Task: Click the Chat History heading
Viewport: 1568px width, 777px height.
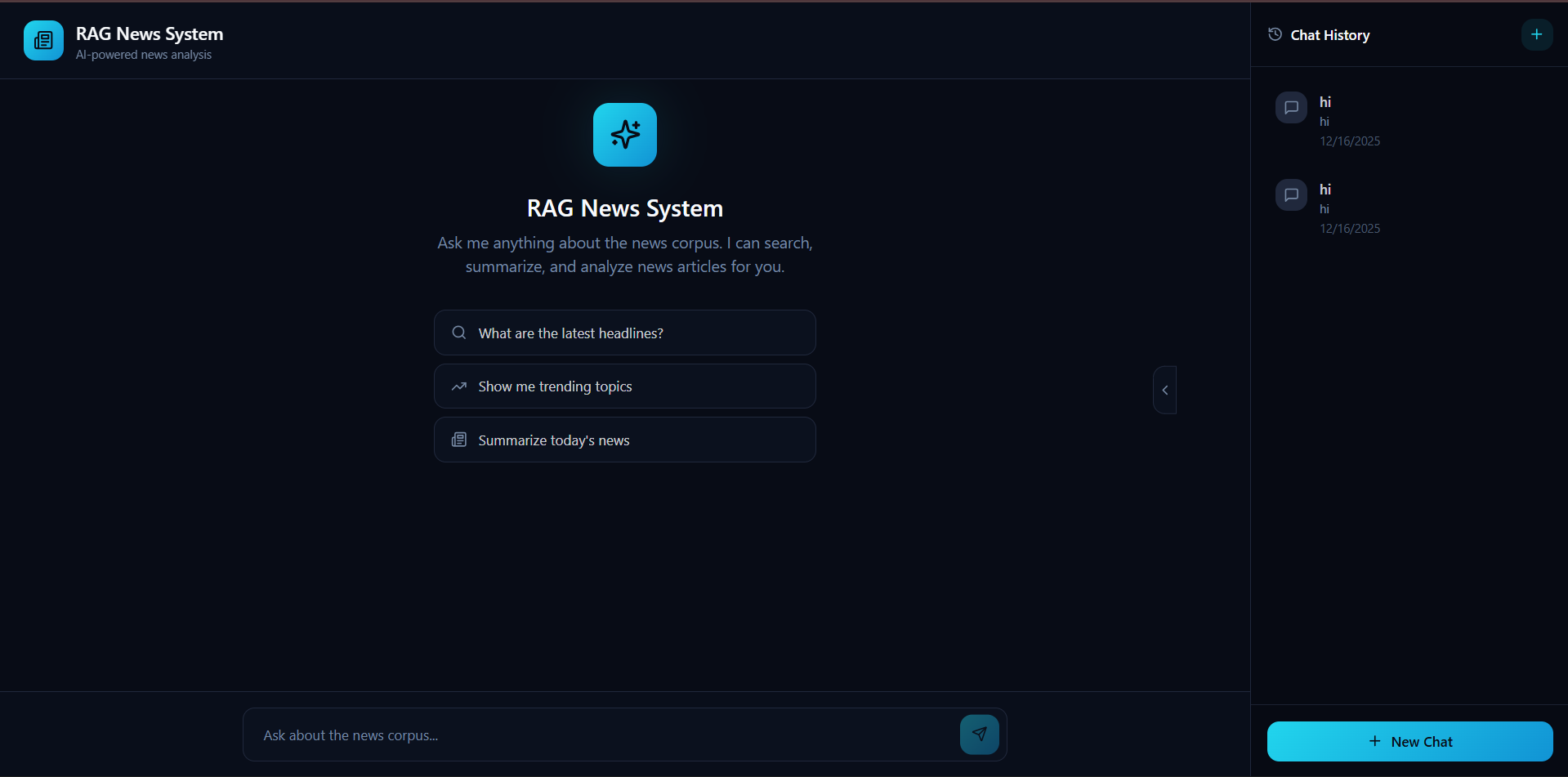Action: 1330,35
